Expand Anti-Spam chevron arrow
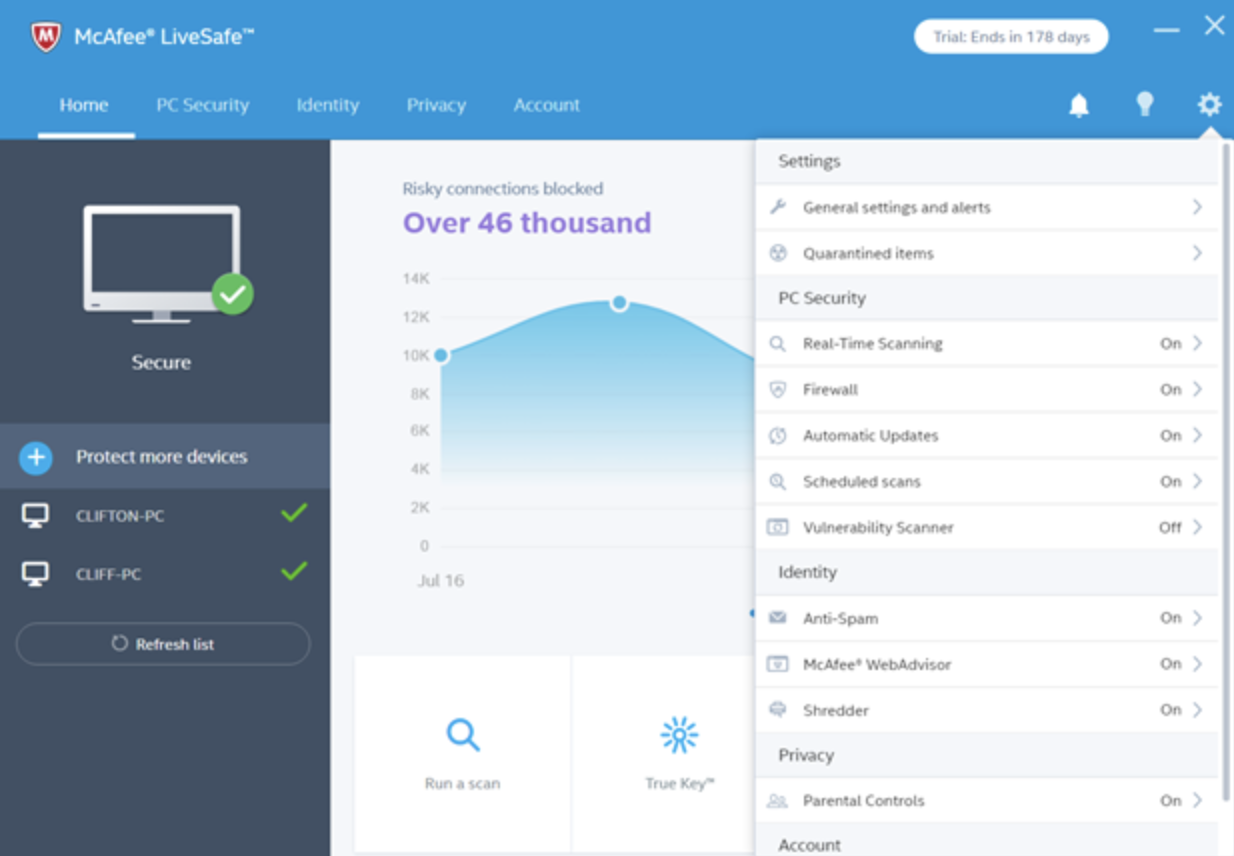 coord(1197,618)
